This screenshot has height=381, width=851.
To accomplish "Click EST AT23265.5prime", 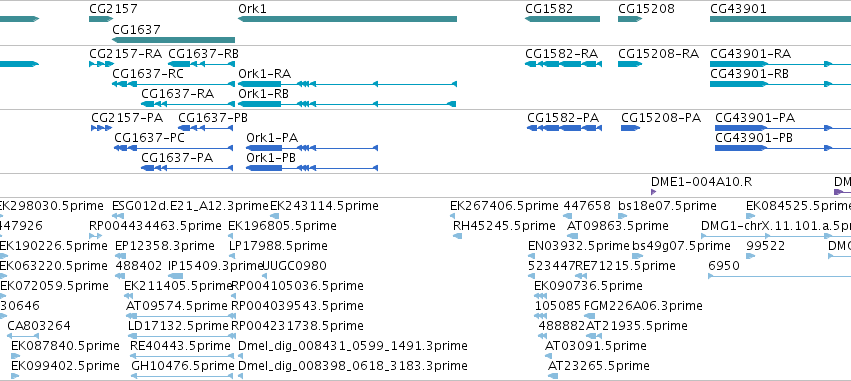I will (599, 366).
